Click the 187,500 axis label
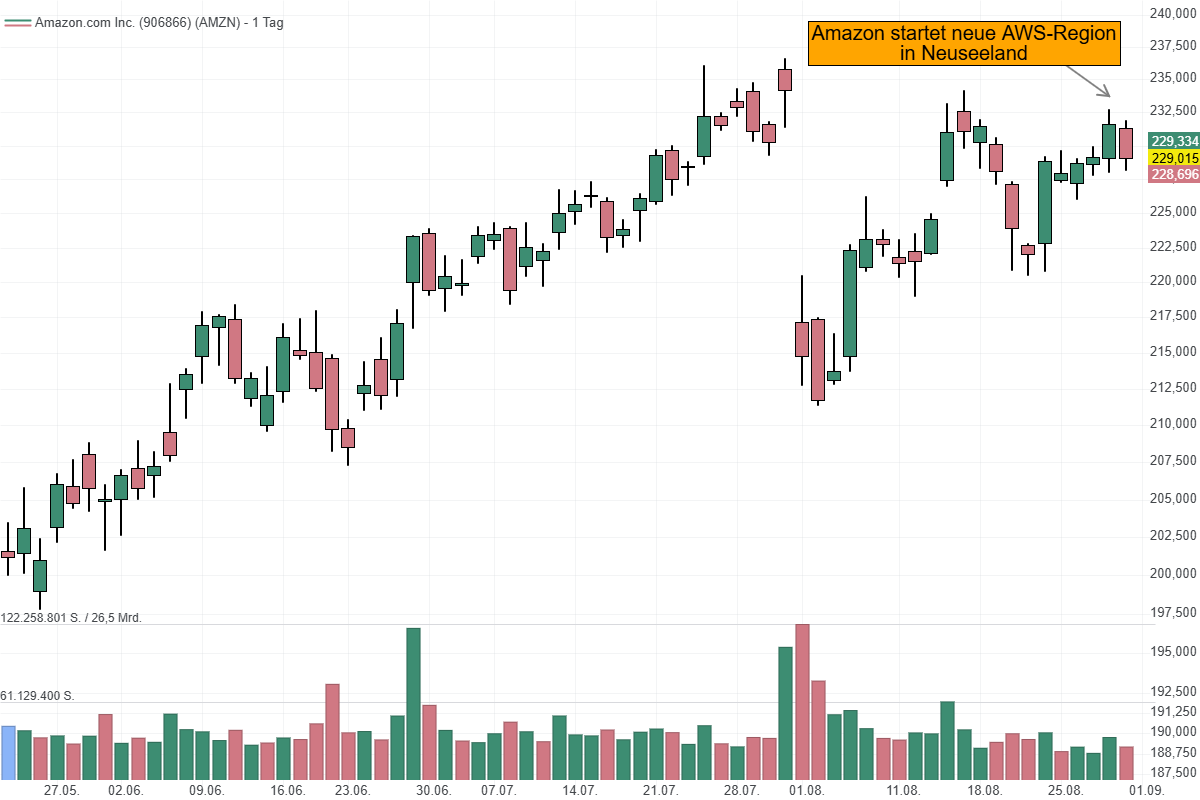Screen dimensions: 1200x800 tap(1174, 773)
